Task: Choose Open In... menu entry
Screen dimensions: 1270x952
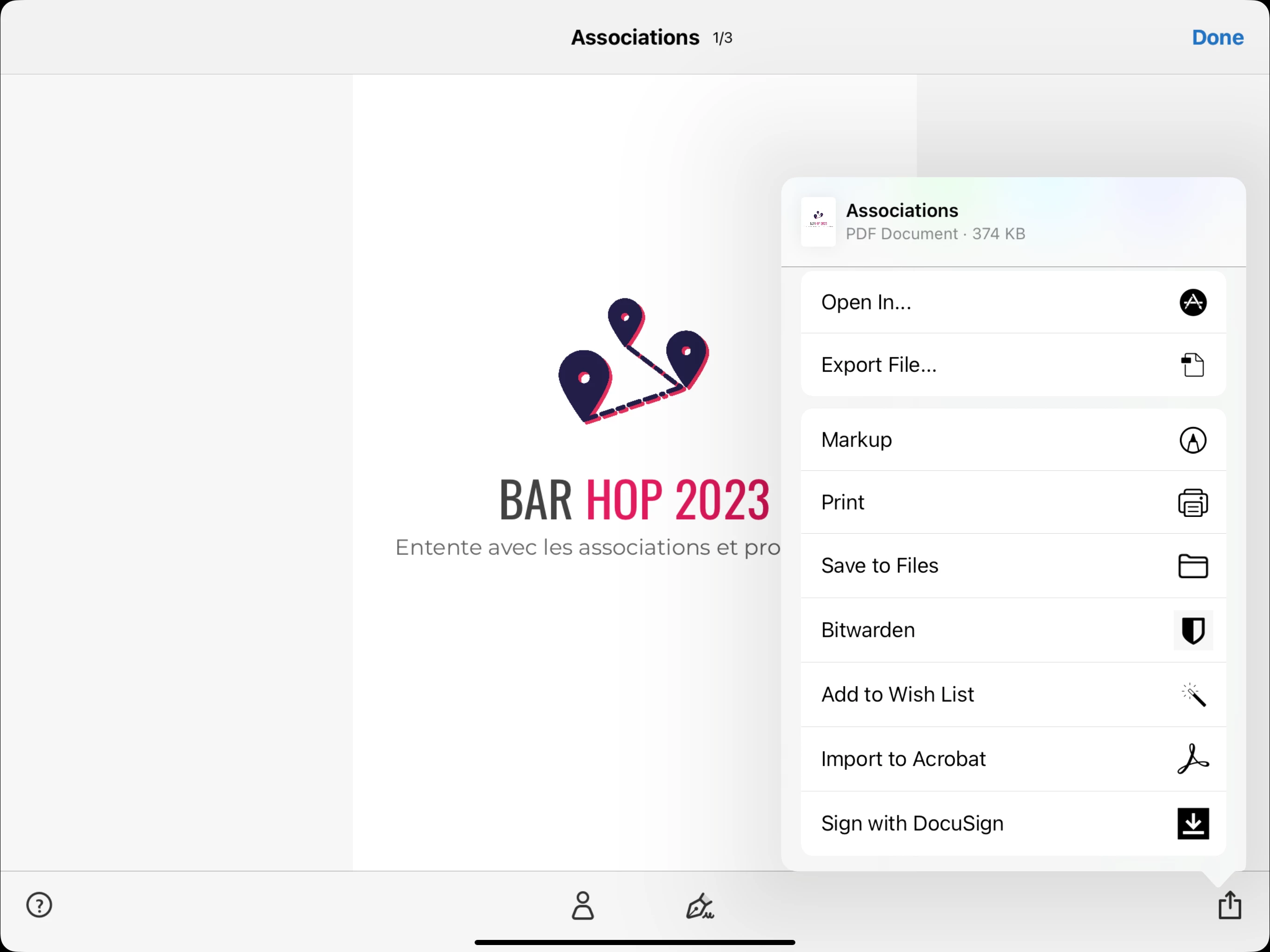Action: [866, 303]
